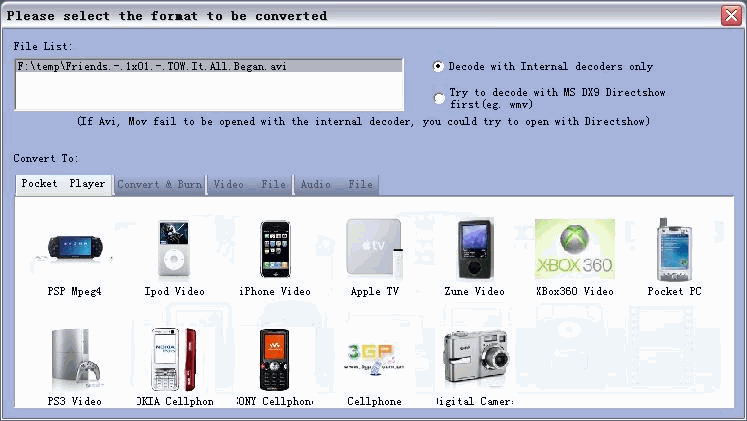The height and width of the screenshot is (421, 747).
Task: Pick the 3GP Cellphone format icon
Action: coord(374,359)
